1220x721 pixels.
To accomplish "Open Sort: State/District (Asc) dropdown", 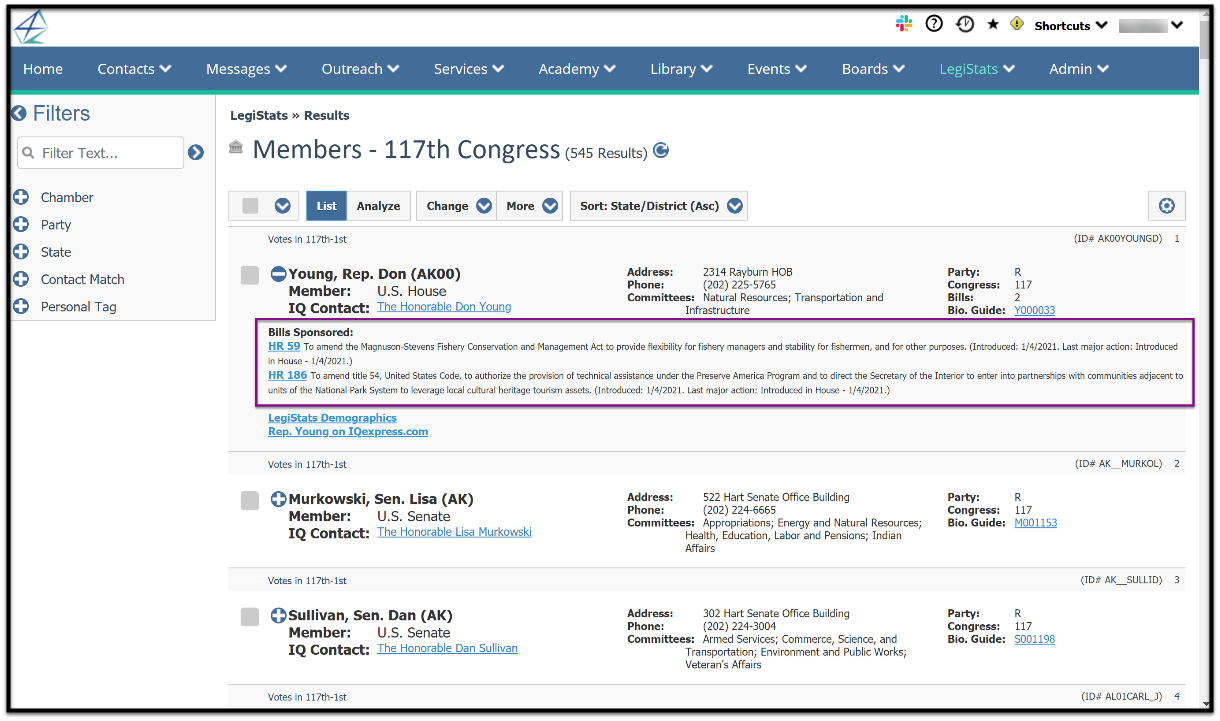I will click(659, 206).
